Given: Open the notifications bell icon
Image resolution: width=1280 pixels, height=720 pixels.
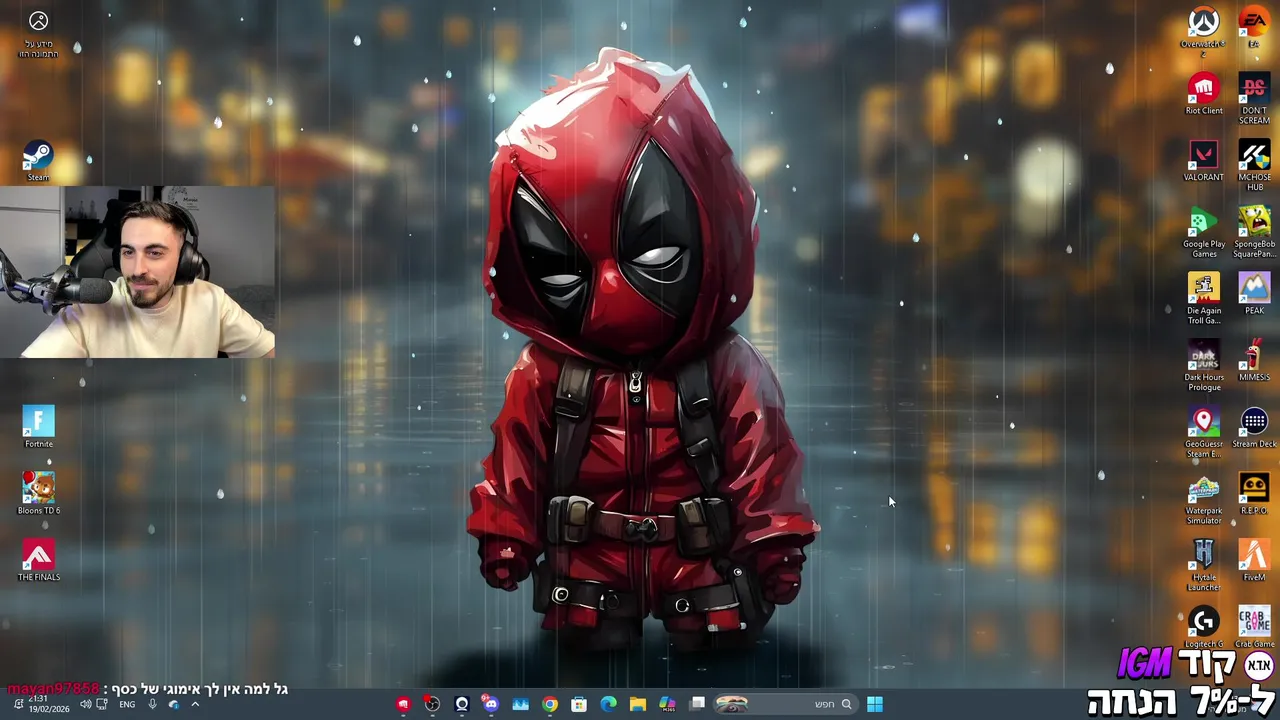Looking at the screenshot, I should pyautogui.click(x=18, y=704).
